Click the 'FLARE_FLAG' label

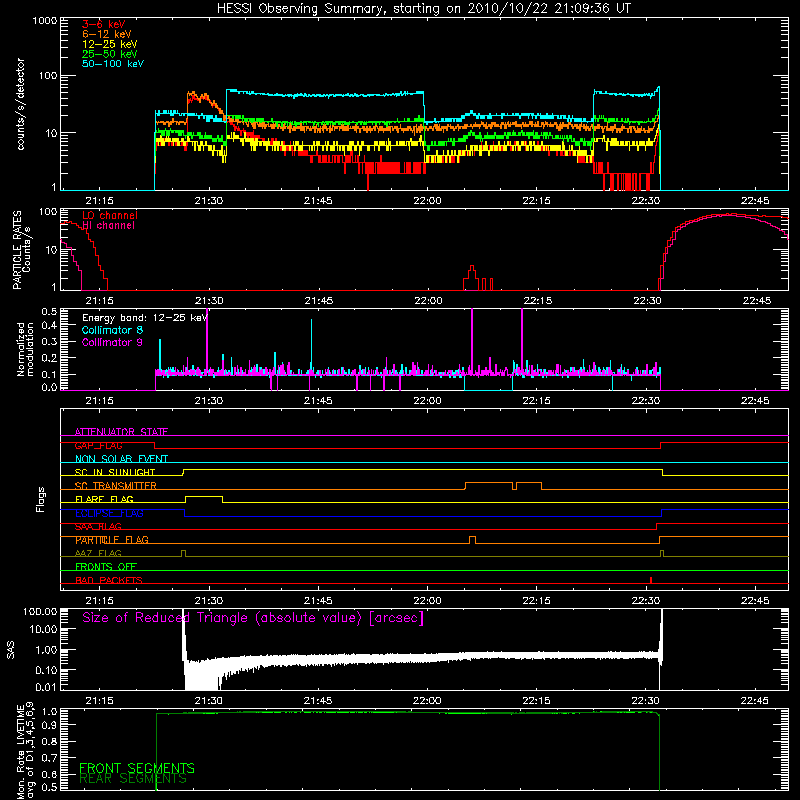[x=104, y=499]
